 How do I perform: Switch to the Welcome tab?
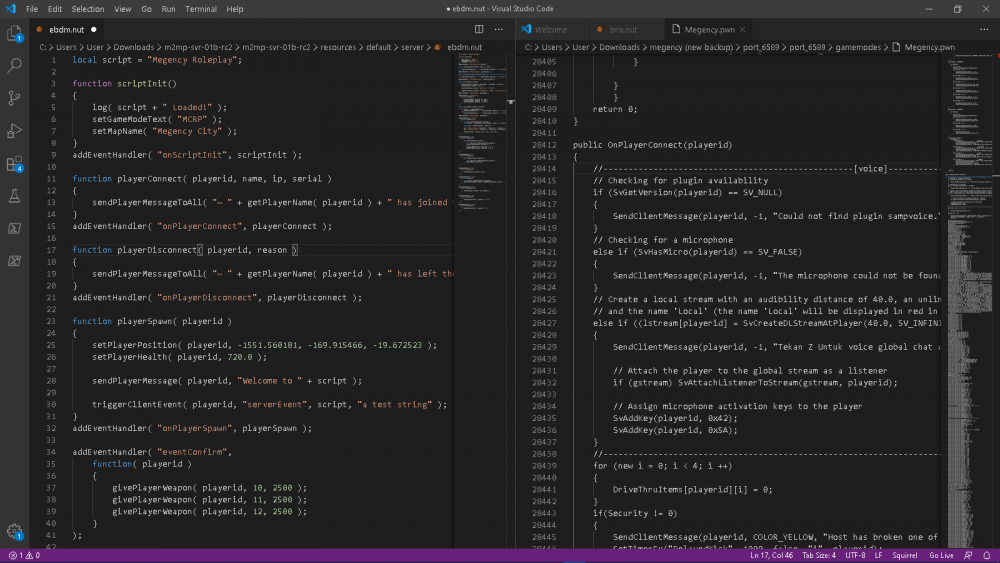(550, 29)
